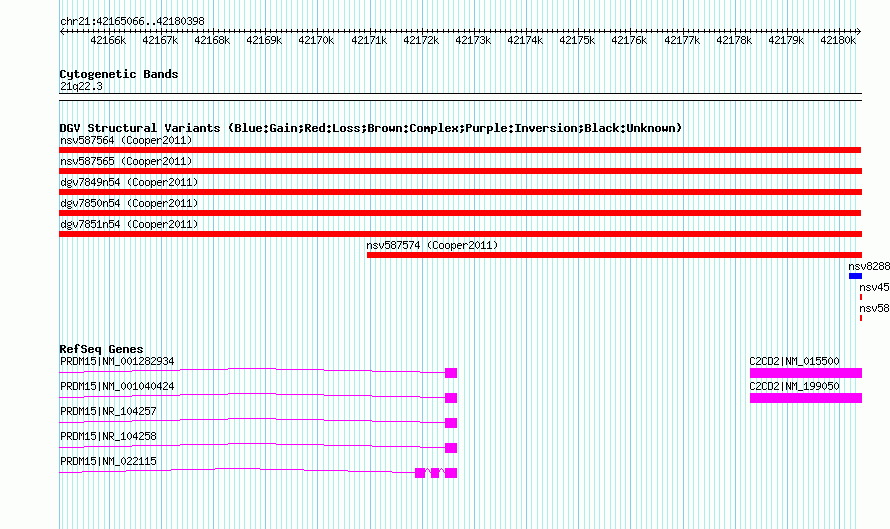Image resolution: width=890 pixels, height=529 pixels.
Task: Click the 42175k ruler tick label
Action: 577,40
